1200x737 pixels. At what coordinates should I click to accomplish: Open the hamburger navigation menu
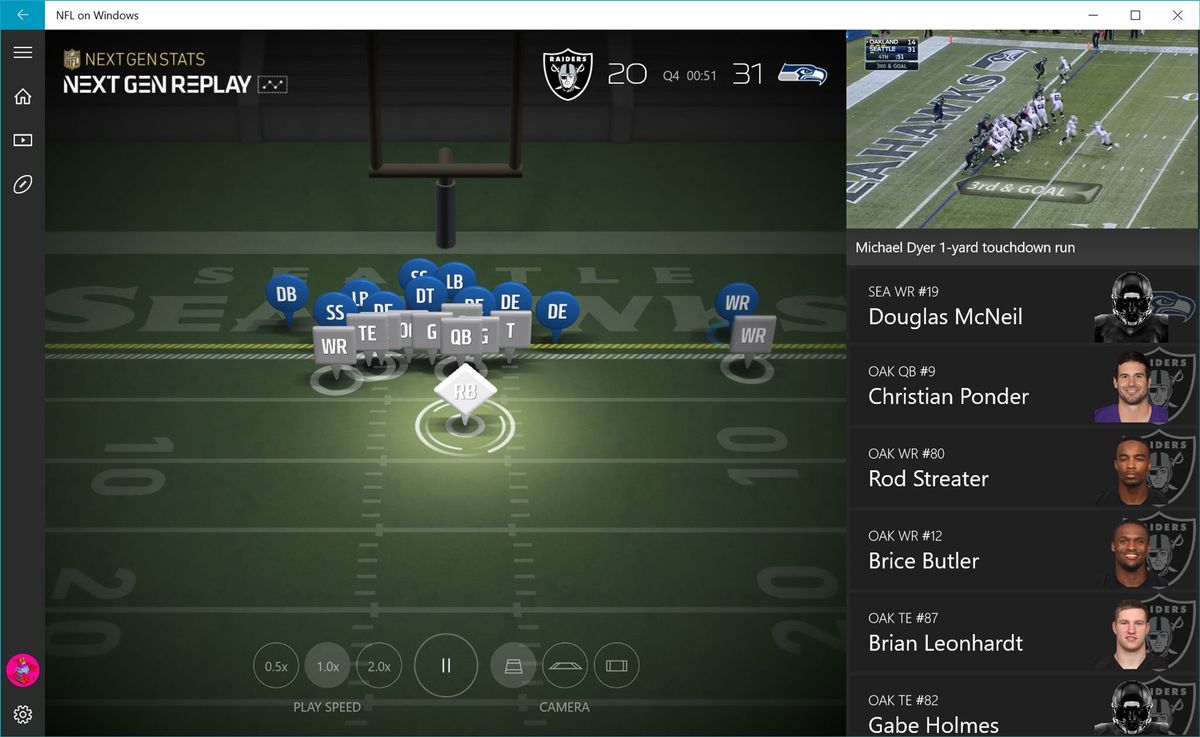23,52
